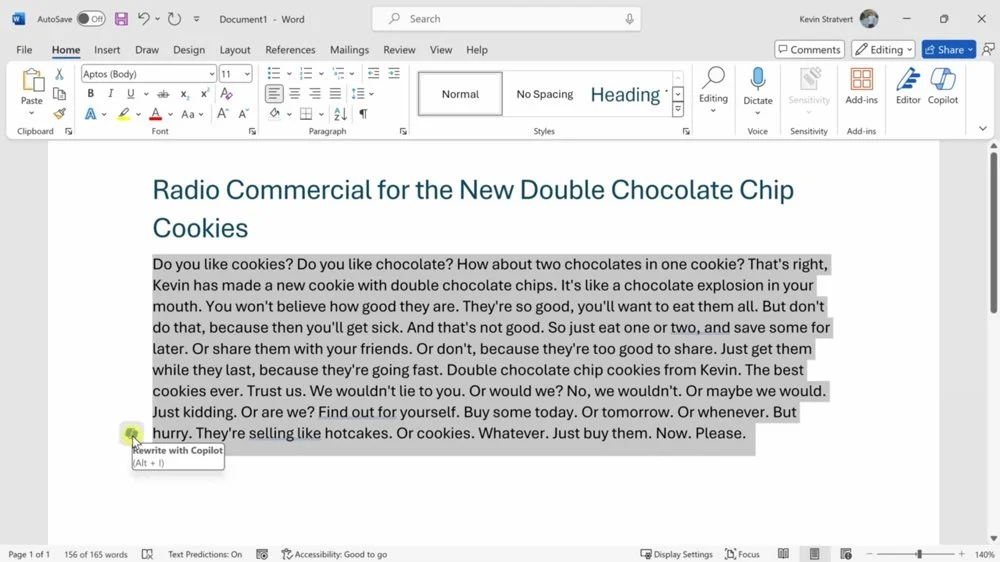The width and height of the screenshot is (1000, 562).
Task: Expand the font size dropdown
Action: pos(247,74)
